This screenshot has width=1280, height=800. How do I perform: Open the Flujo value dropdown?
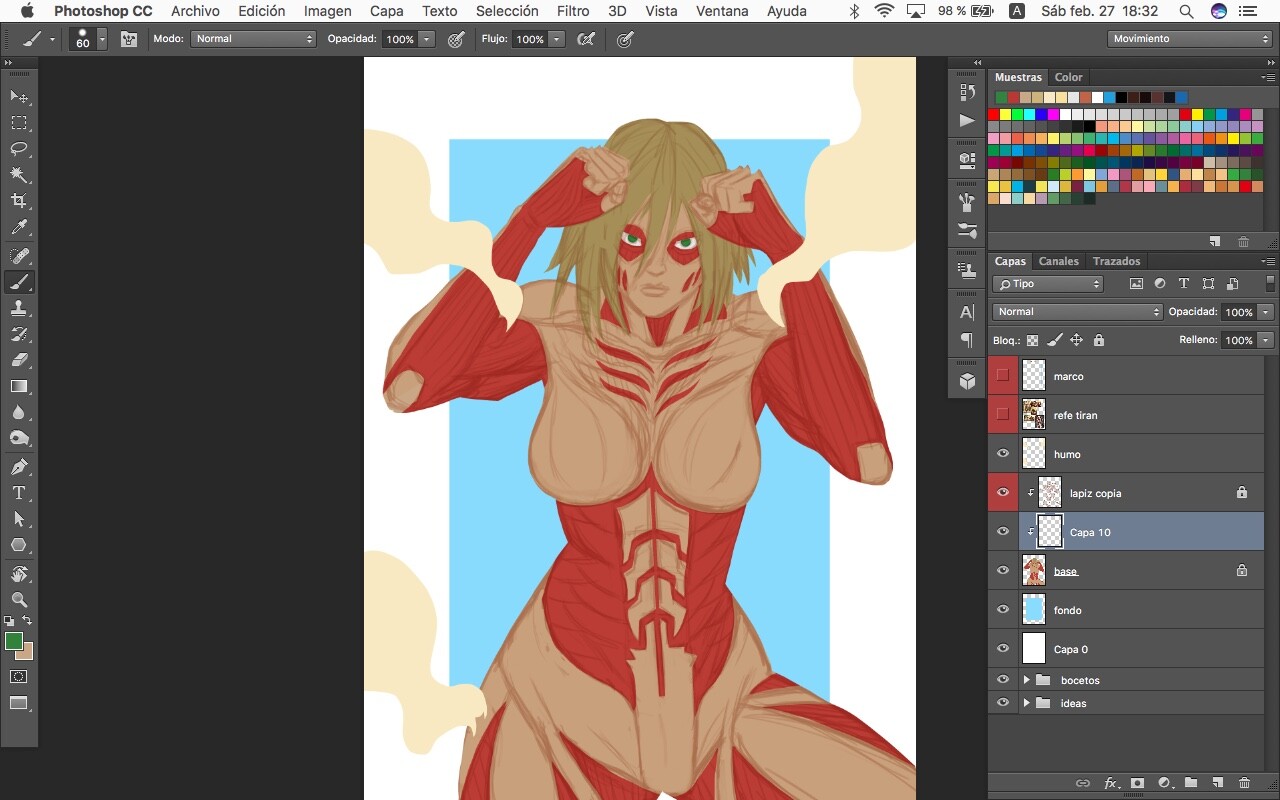pos(557,39)
